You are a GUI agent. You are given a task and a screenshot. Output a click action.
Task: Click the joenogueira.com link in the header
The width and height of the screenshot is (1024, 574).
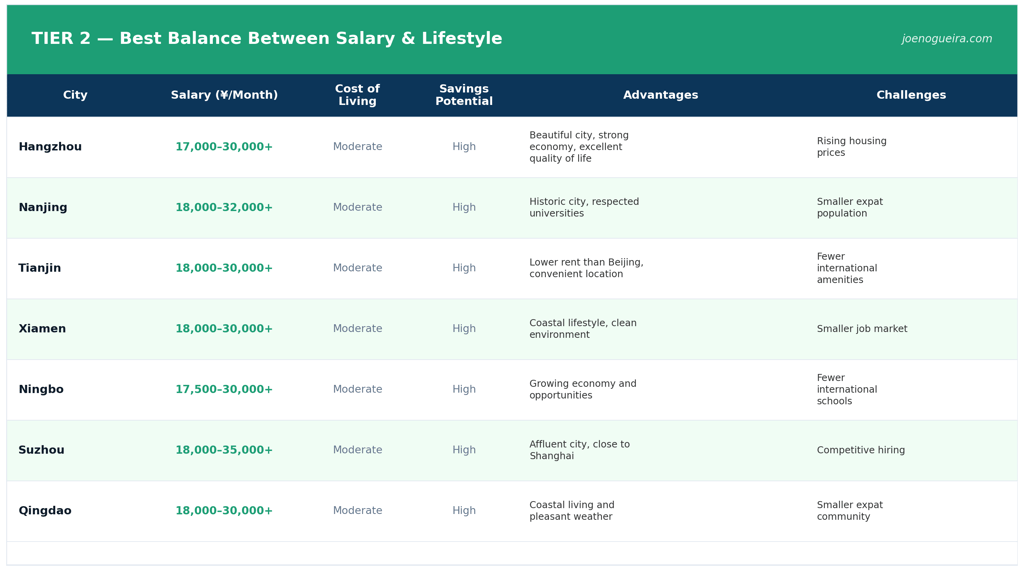946,39
